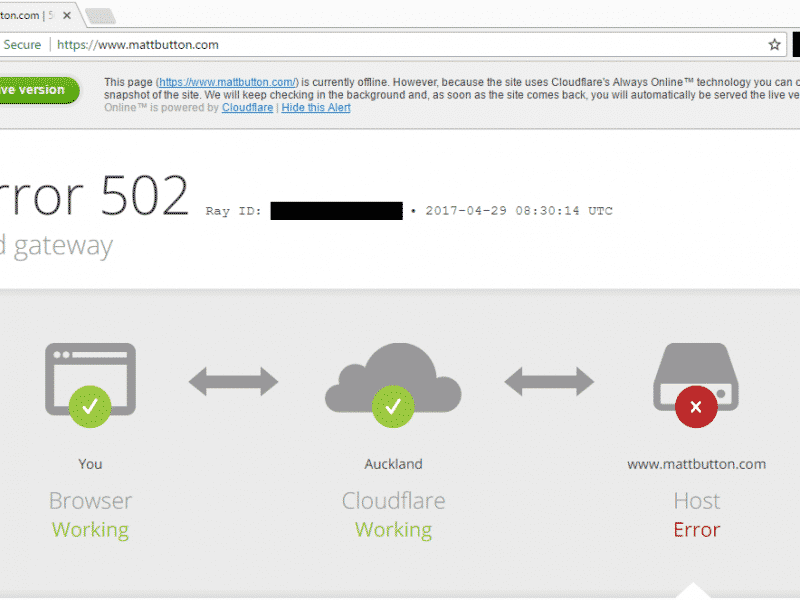Image resolution: width=800 pixels, height=600 pixels.
Task: Click the Cloudflare cloud icon with green check
Action: 393,385
